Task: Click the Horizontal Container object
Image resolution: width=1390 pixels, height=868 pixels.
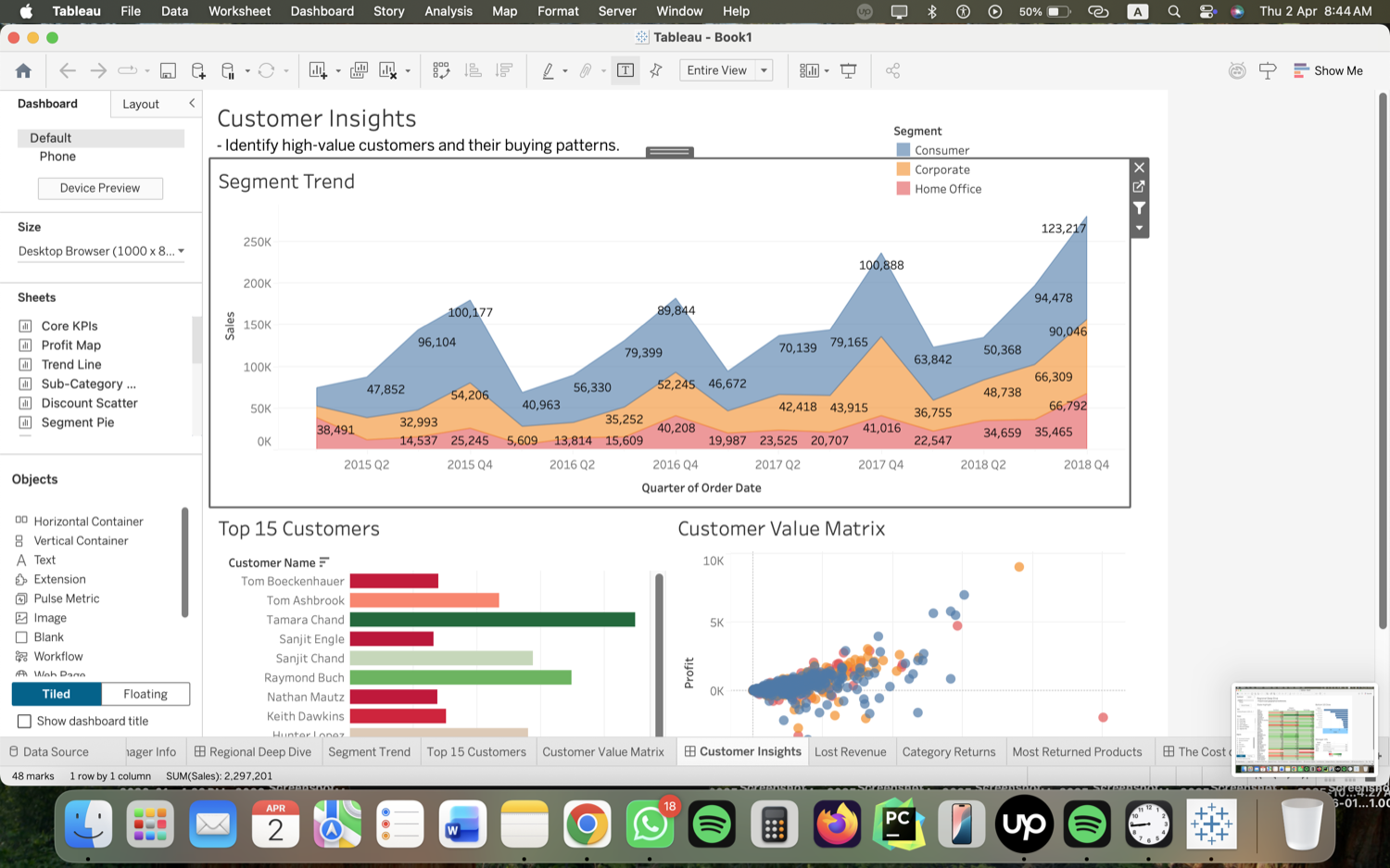Action: 88,522
